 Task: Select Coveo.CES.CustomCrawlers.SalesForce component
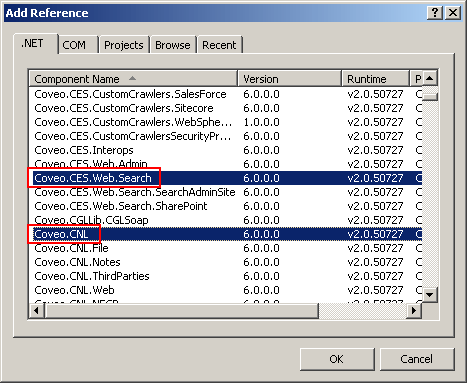point(226,94)
